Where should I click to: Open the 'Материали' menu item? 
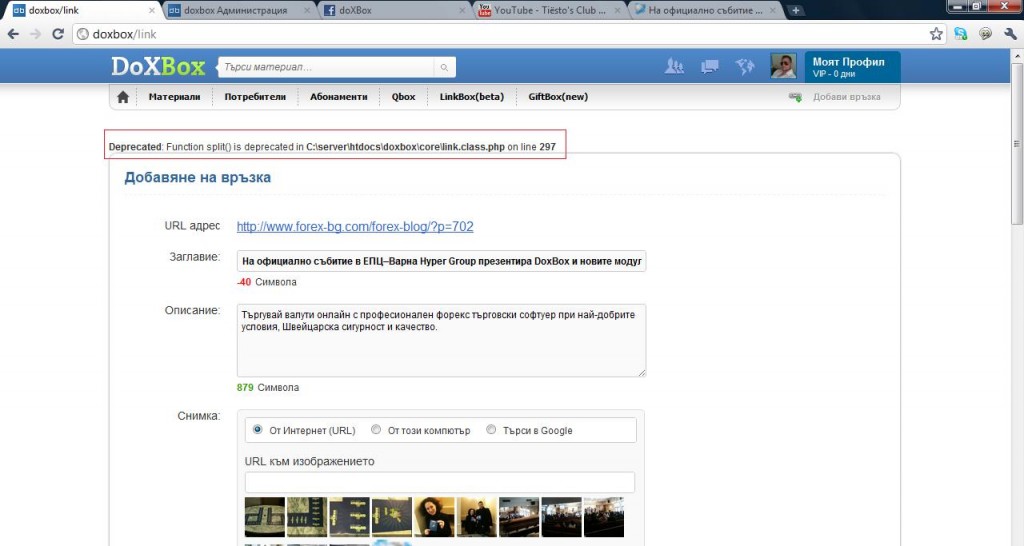(x=174, y=97)
